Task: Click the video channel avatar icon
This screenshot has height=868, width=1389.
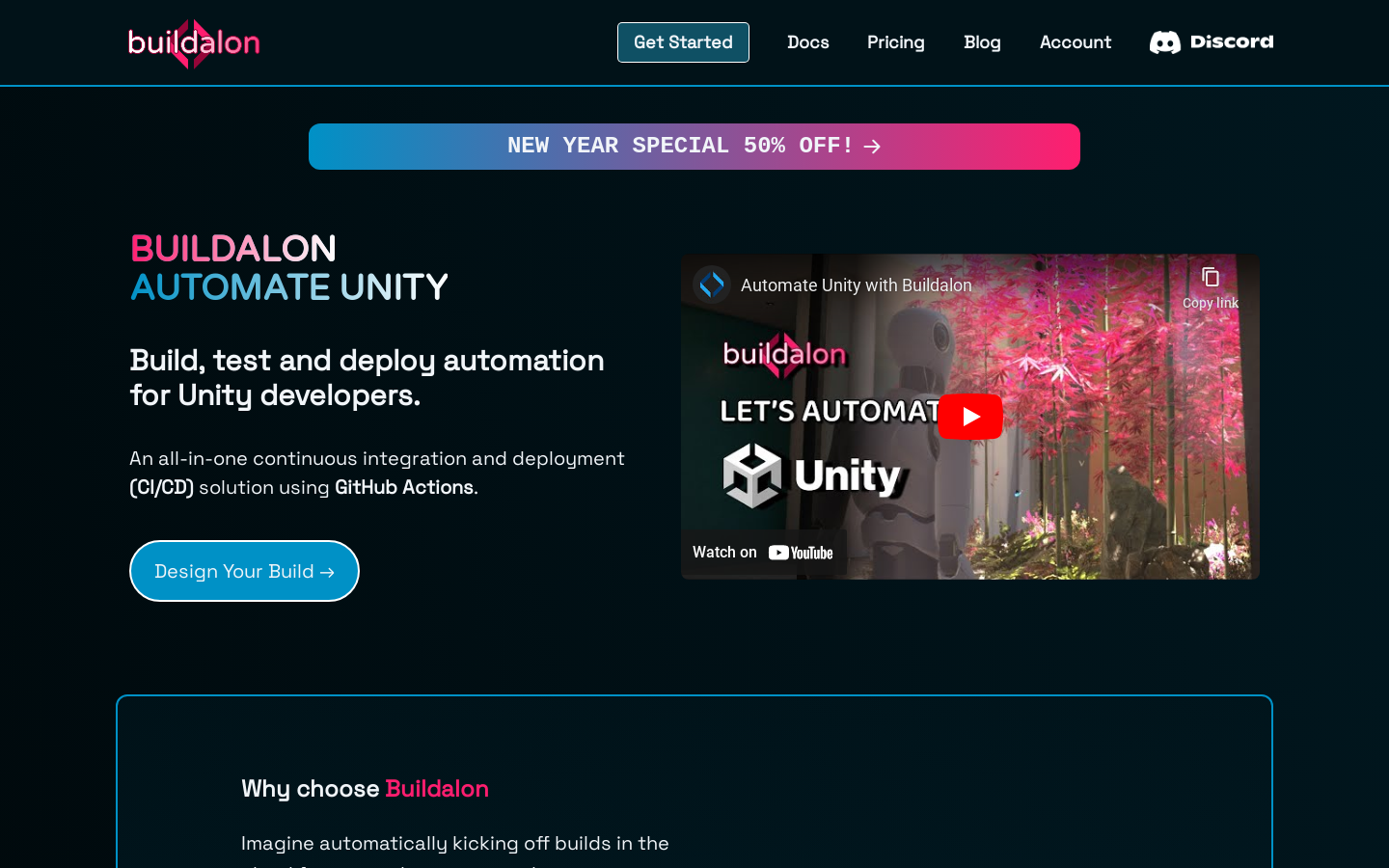Action: pos(712,285)
